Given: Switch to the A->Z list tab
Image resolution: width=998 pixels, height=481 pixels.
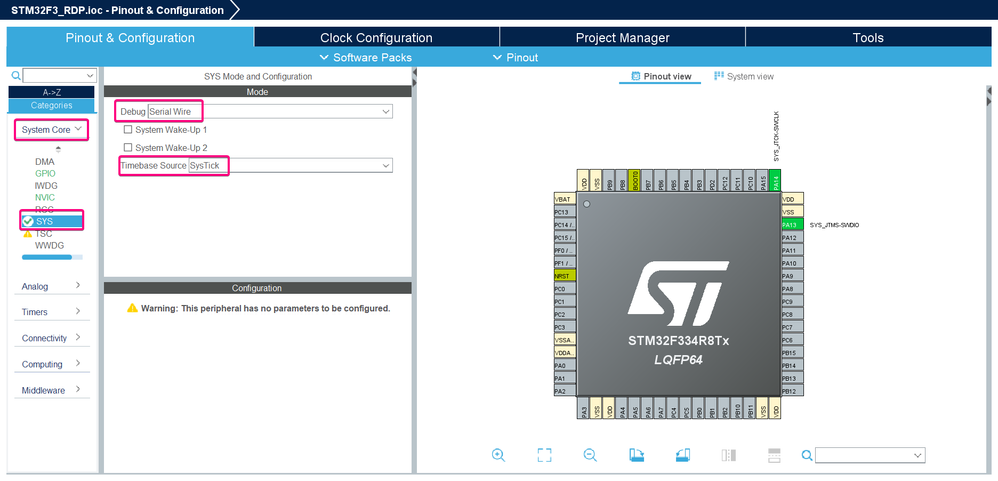Looking at the screenshot, I should tap(52, 92).
